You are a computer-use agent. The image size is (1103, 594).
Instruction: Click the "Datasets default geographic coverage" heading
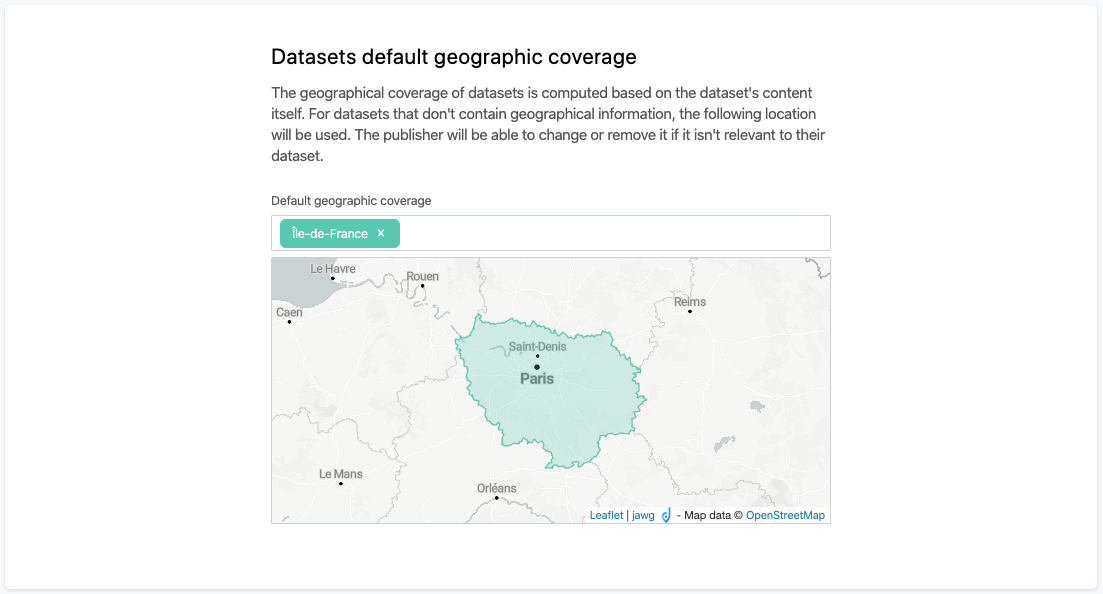pyautogui.click(x=454, y=56)
